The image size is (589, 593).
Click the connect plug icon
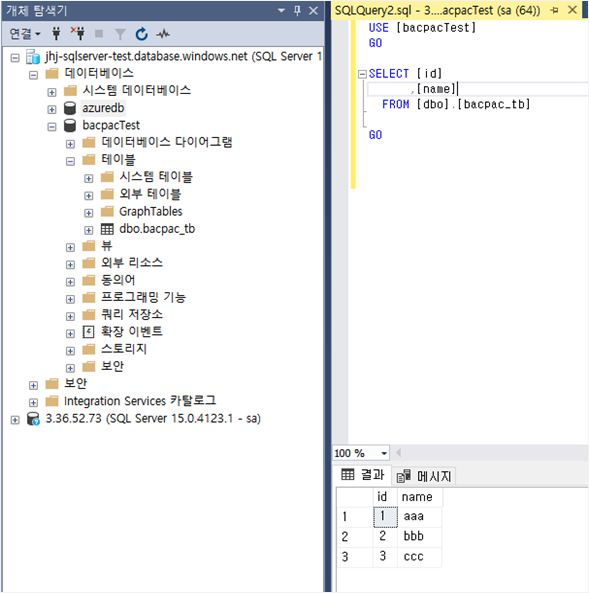click(56, 34)
